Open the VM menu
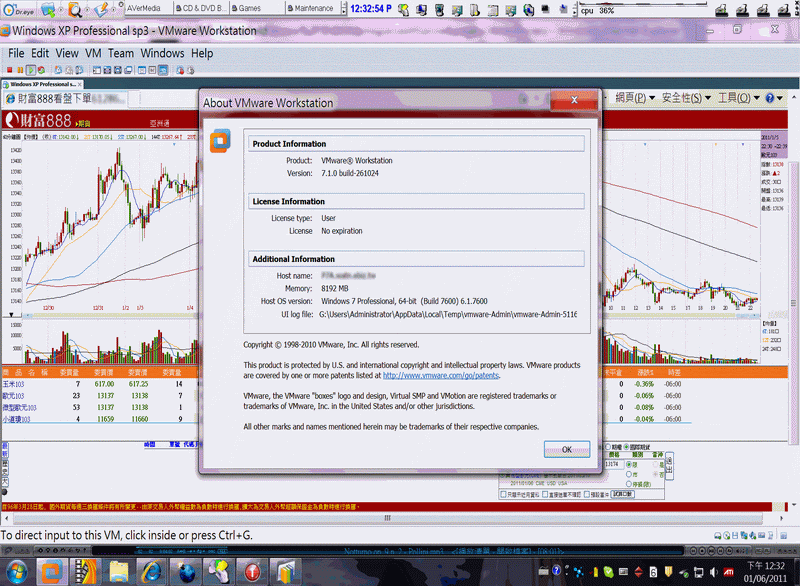 93,53
